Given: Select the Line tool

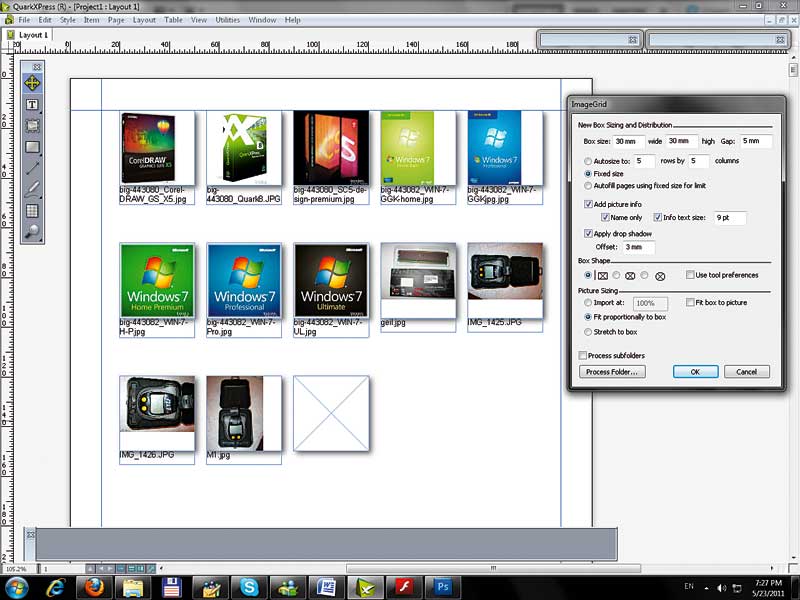Looking at the screenshot, I should [32, 168].
